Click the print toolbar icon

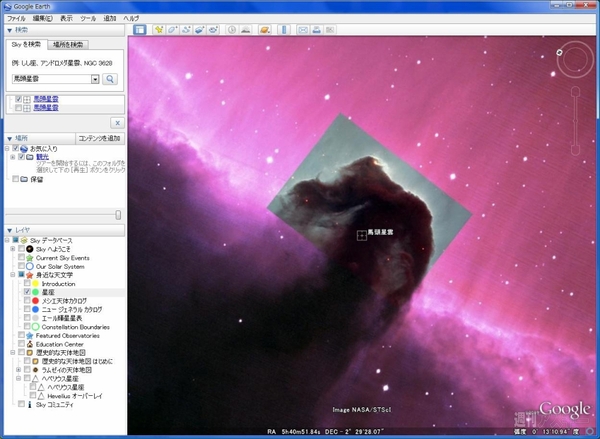316,29
